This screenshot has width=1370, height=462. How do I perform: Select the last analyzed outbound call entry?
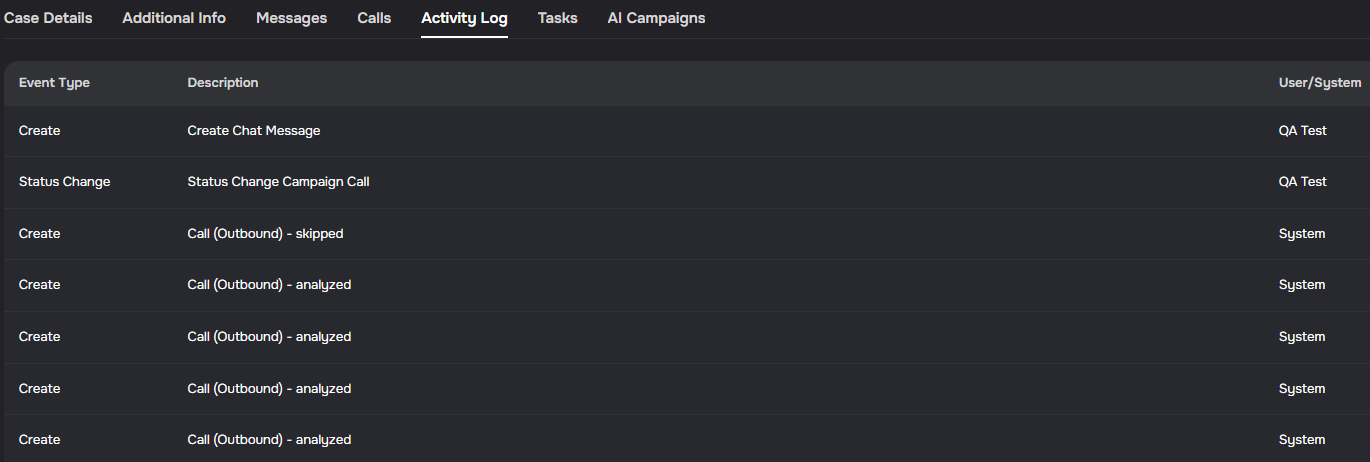pos(269,440)
